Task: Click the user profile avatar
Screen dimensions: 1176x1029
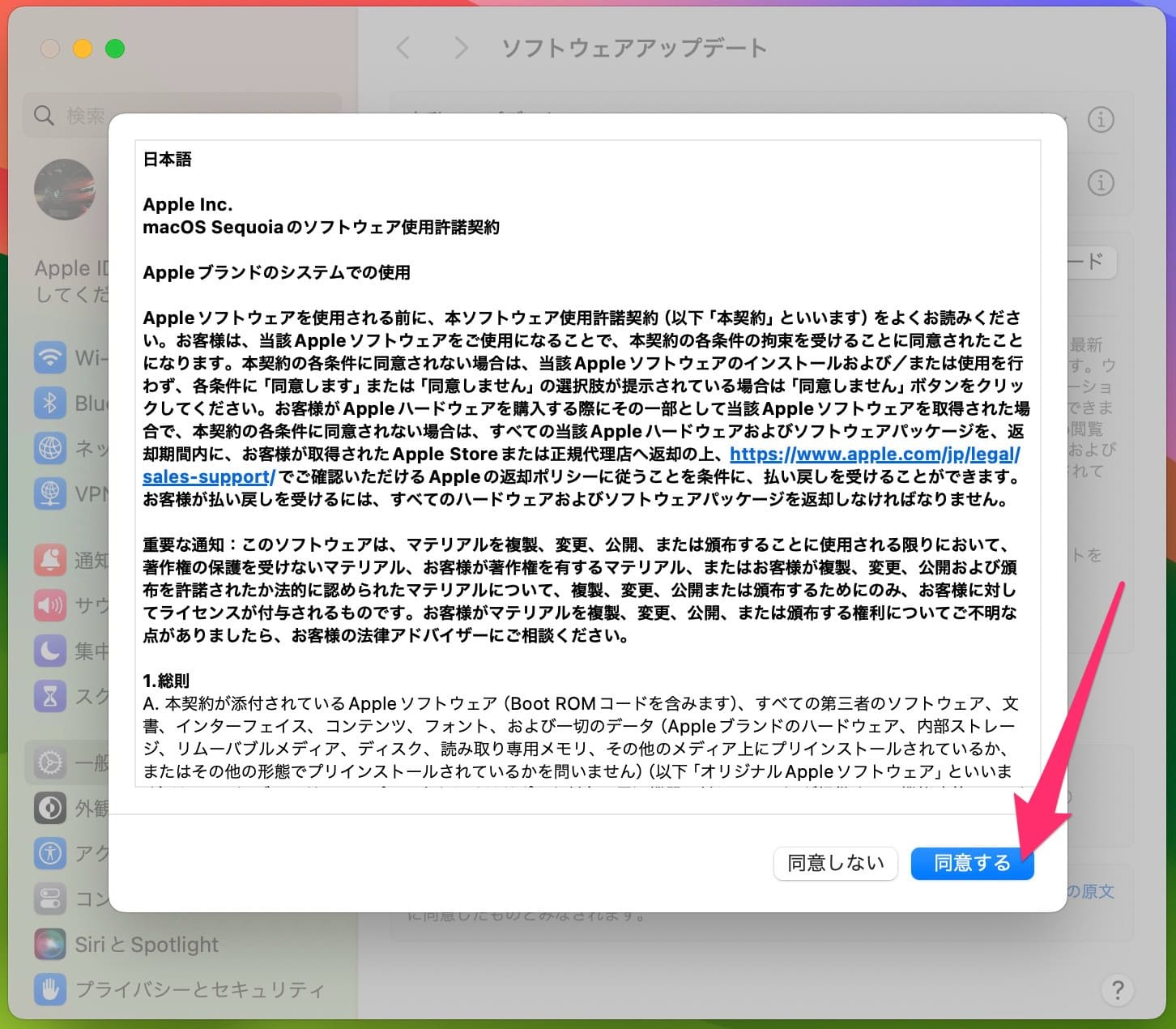Action: pyautogui.click(x=65, y=190)
